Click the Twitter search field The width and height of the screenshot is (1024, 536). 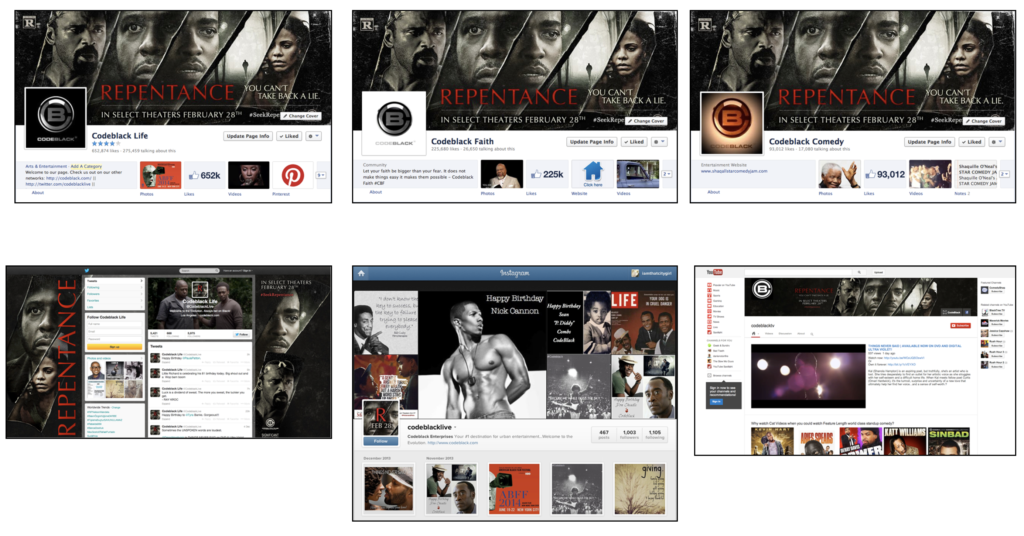(199, 270)
